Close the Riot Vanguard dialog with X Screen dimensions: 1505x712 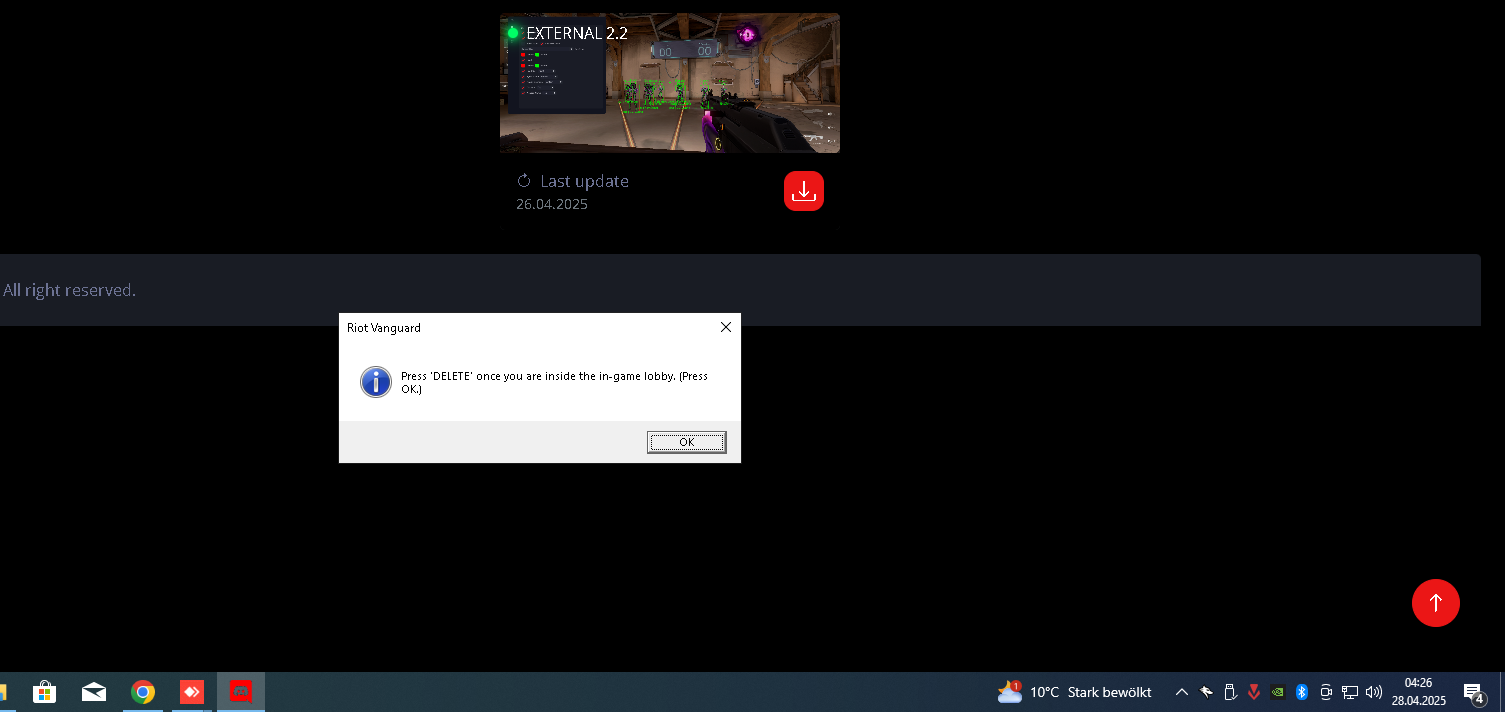726,327
